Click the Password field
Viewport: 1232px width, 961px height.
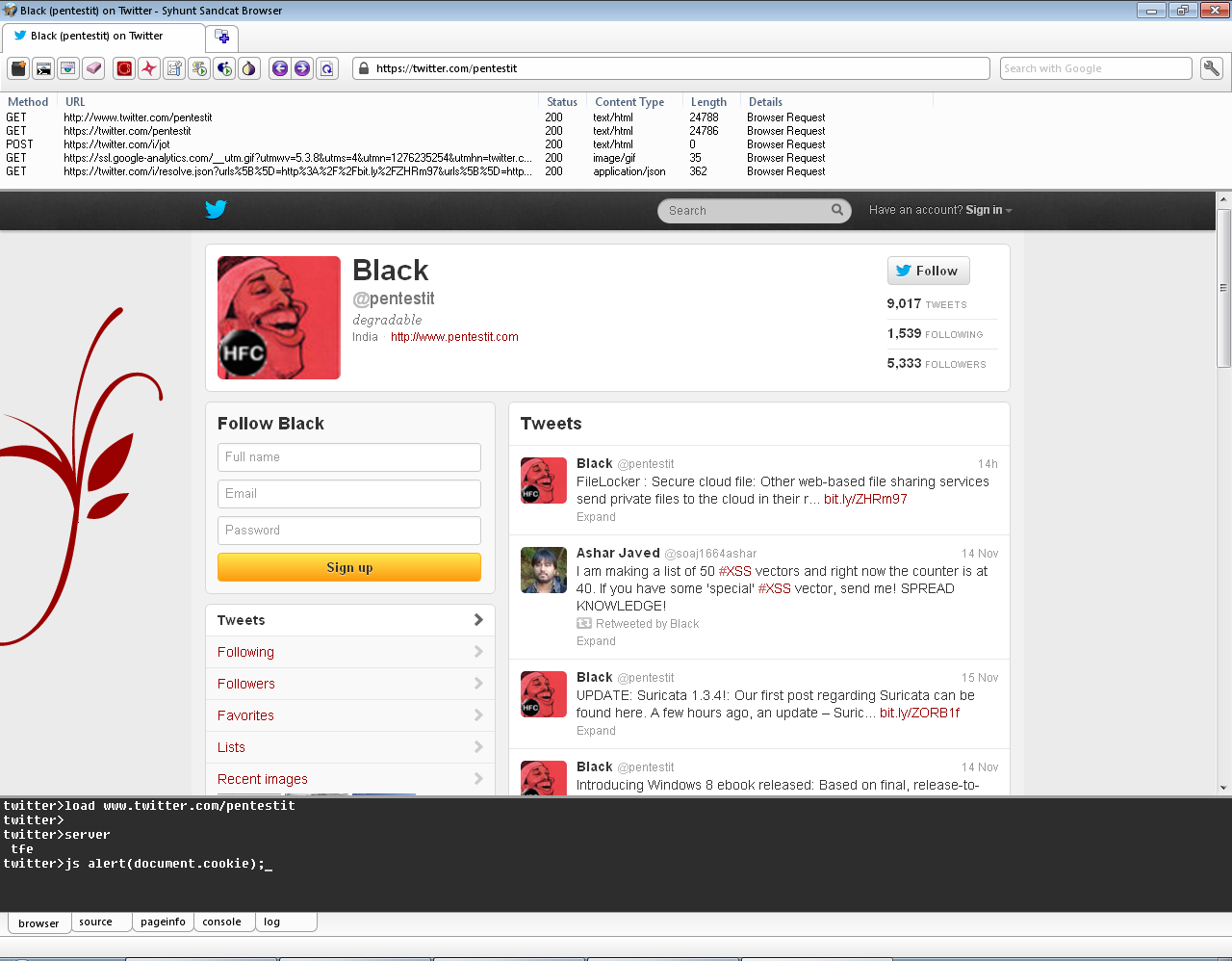[x=349, y=531]
